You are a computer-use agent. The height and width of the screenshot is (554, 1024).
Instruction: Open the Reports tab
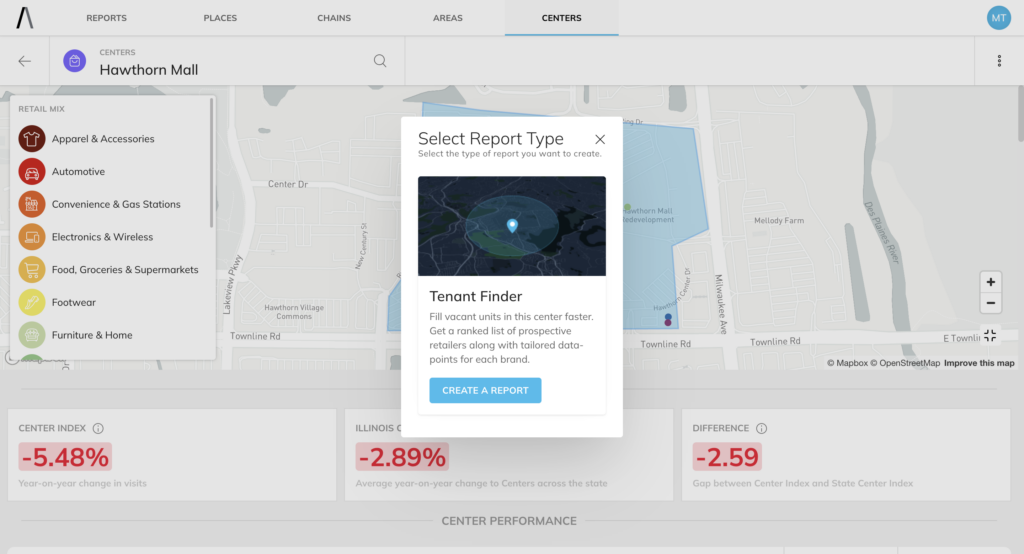pyautogui.click(x=106, y=18)
